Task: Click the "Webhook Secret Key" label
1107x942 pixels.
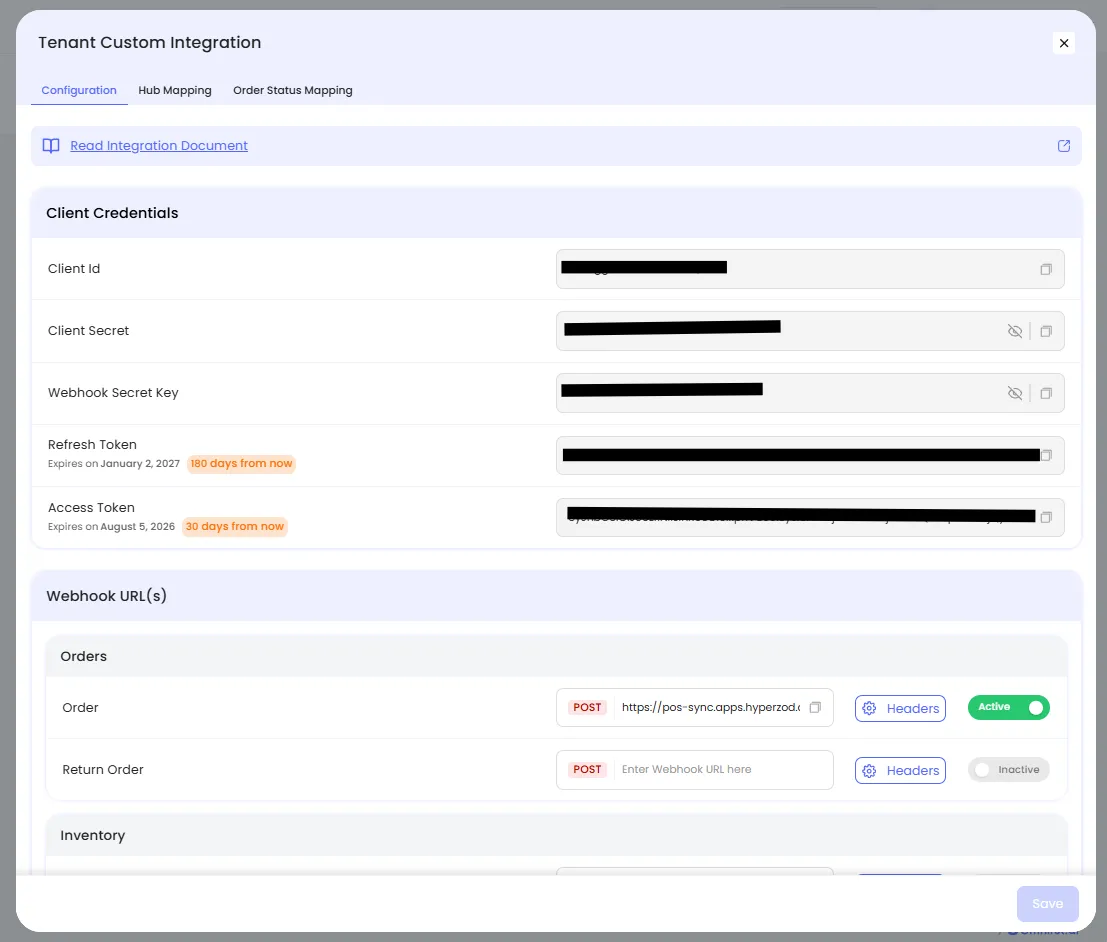Action: pyautogui.click(x=113, y=393)
